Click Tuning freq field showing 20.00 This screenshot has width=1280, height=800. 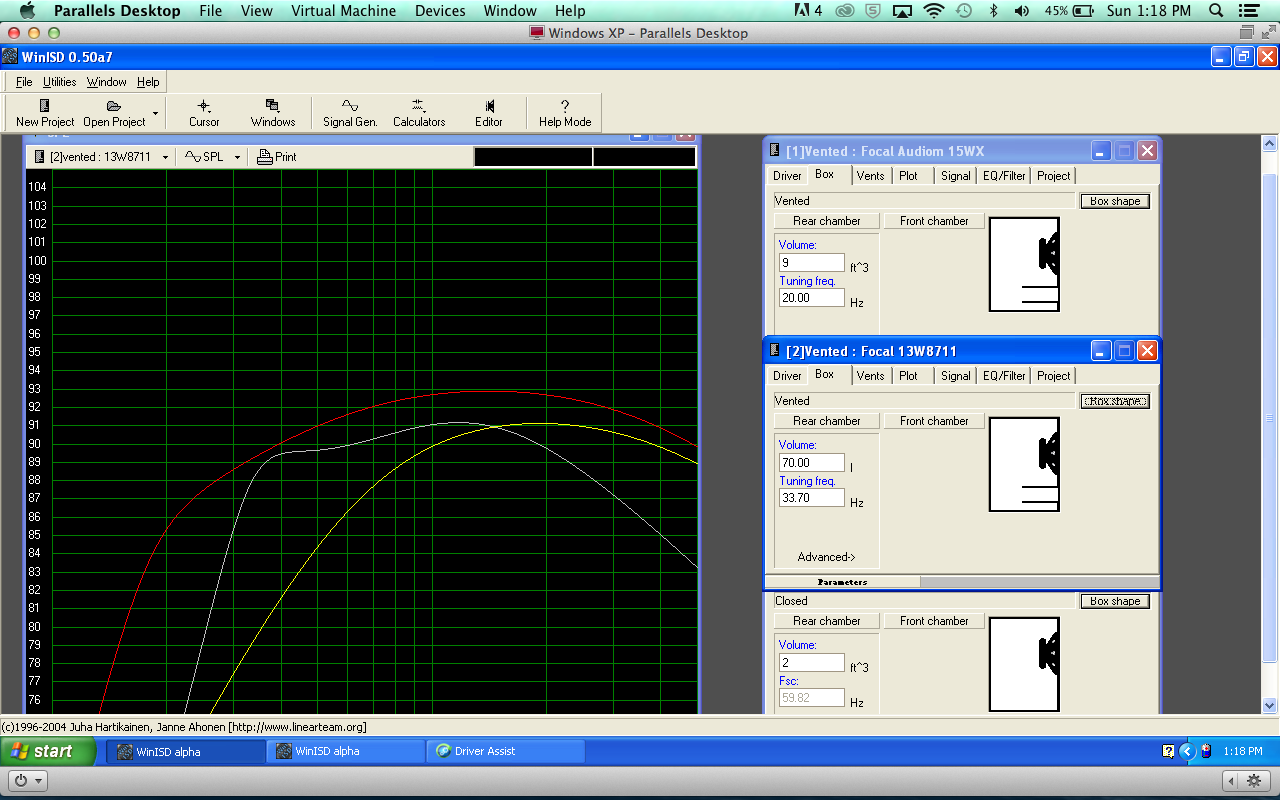coord(812,298)
